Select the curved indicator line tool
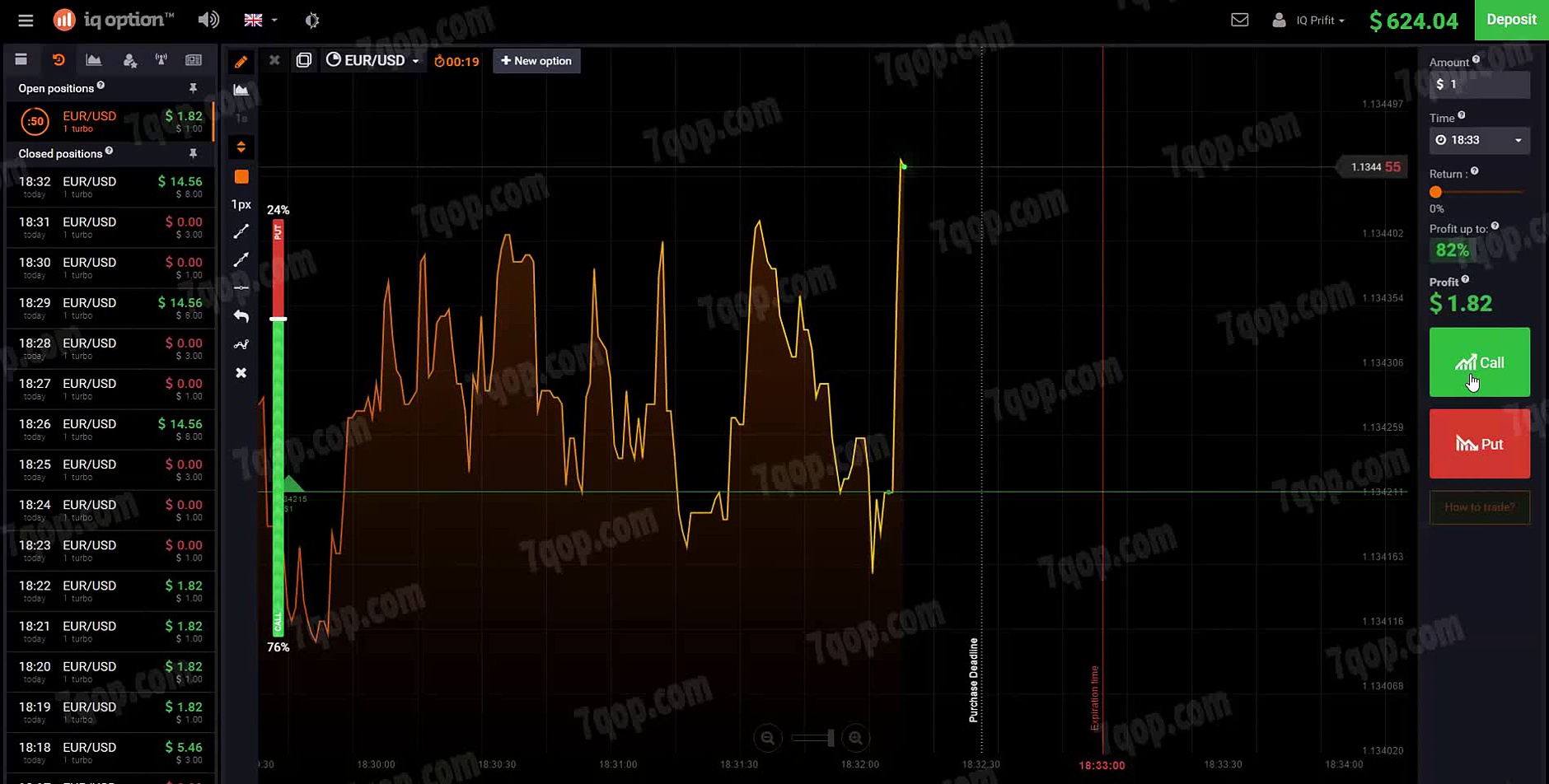Image resolution: width=1549 pixels, height=784 pixels. click(x=241, y=345)
